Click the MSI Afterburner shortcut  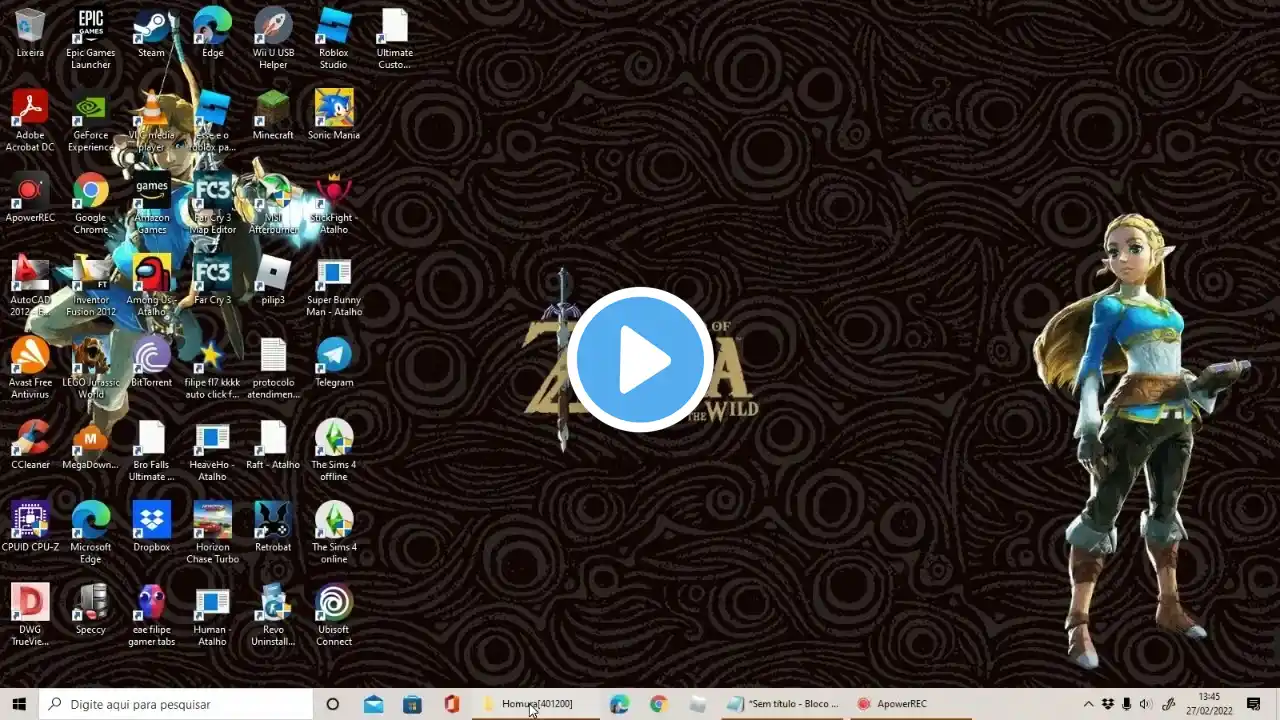(x=273, y=204)
